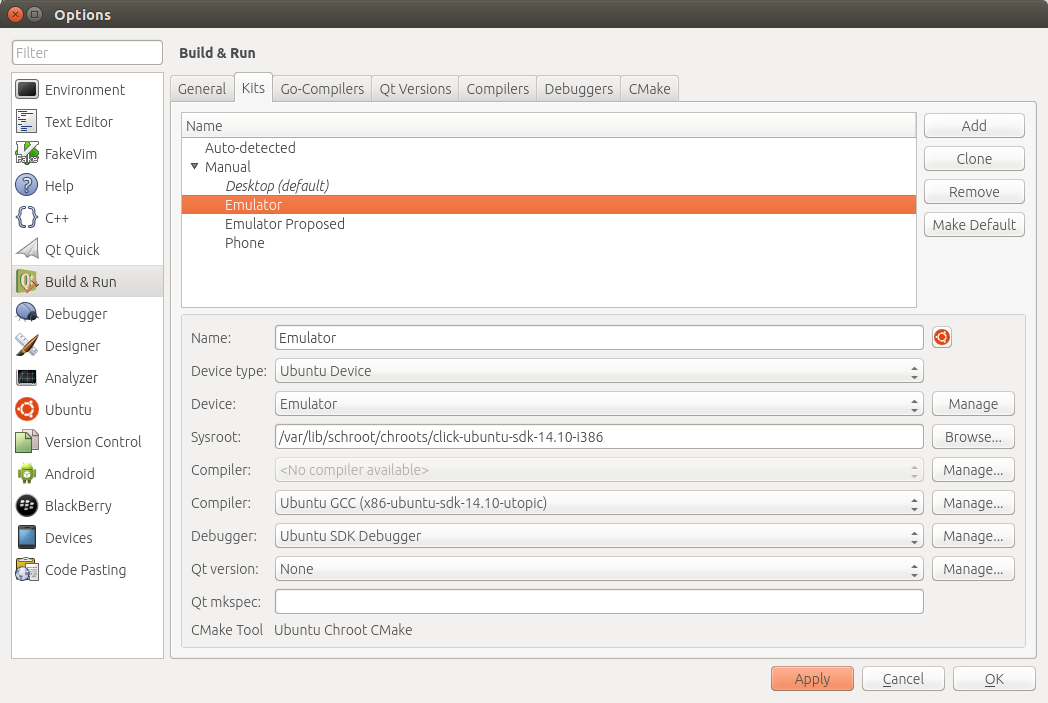
Task: Collapse the Manual kits tree group
Action: pos(195,167)
